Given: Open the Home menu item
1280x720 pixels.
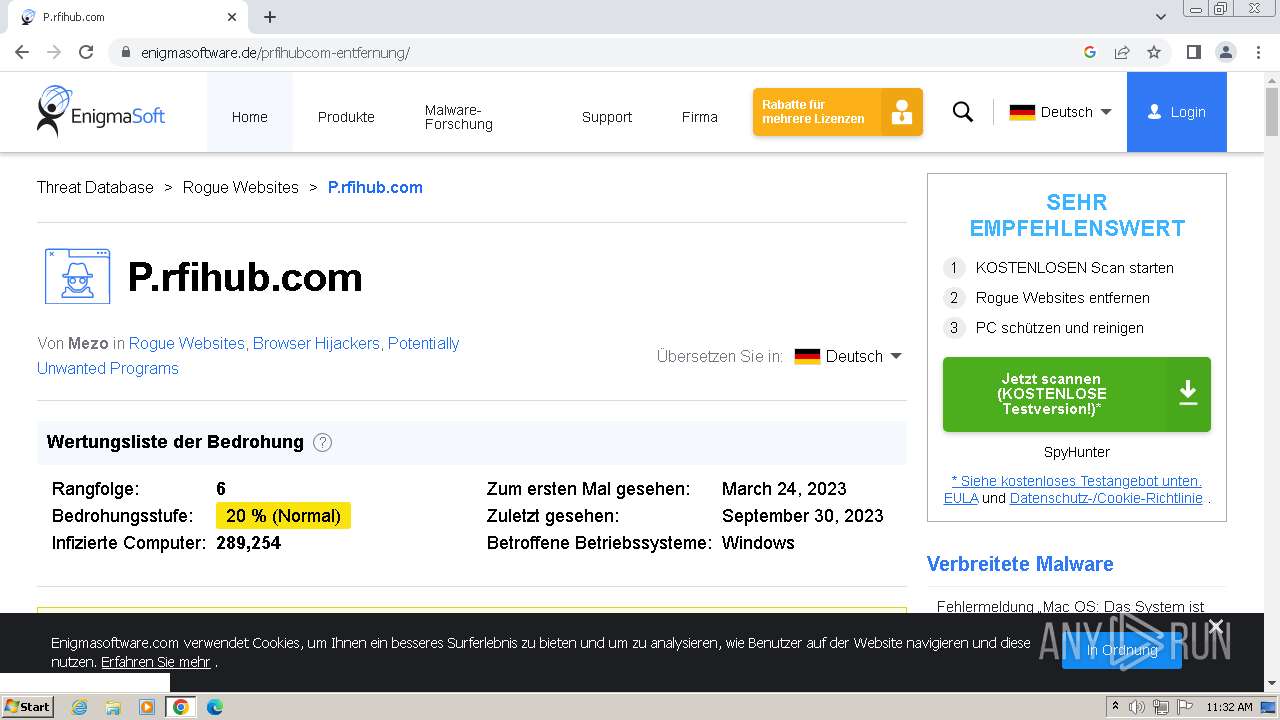Looking at the screenshot, I should click(250, 117).
